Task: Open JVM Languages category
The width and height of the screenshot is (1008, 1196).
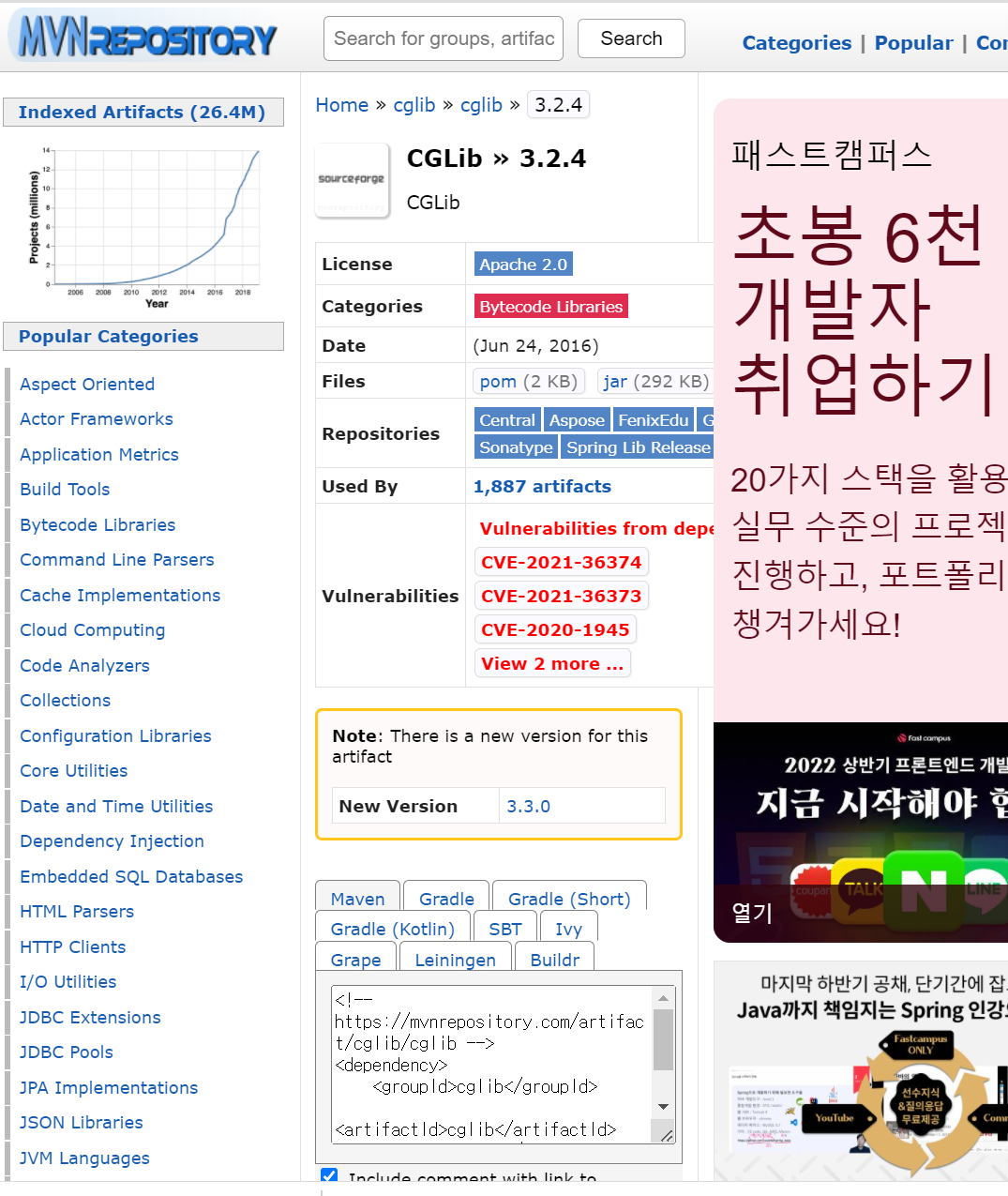Action: pos(84,1158)
